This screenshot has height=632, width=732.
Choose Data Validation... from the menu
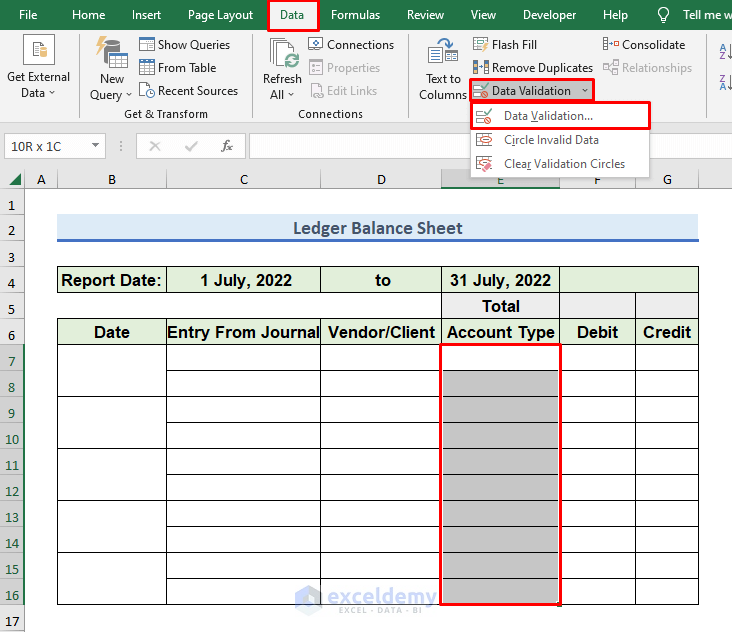coord(560,116)
